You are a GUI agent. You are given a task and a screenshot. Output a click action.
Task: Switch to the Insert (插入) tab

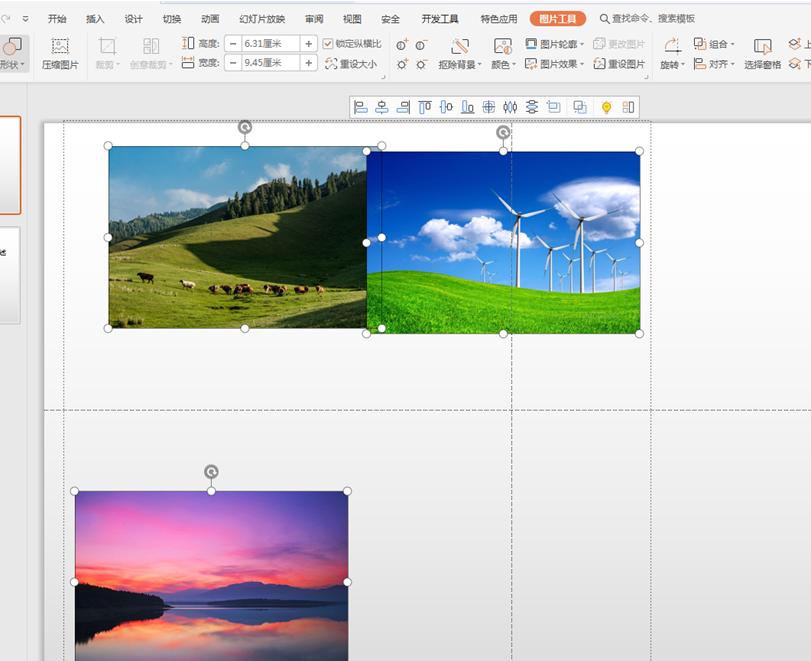tap(95, 19)
